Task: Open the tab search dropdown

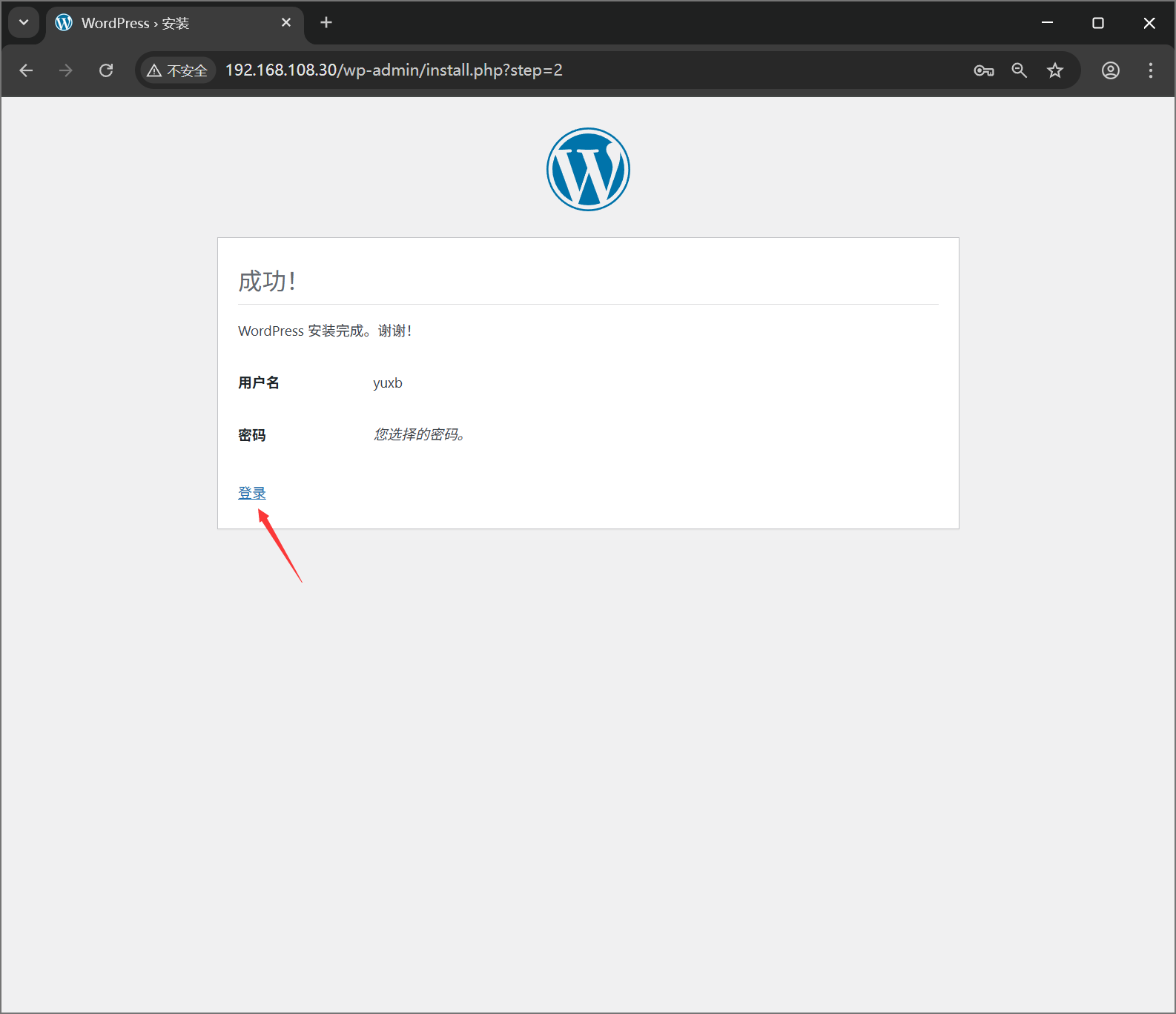Action: point(24,23)
